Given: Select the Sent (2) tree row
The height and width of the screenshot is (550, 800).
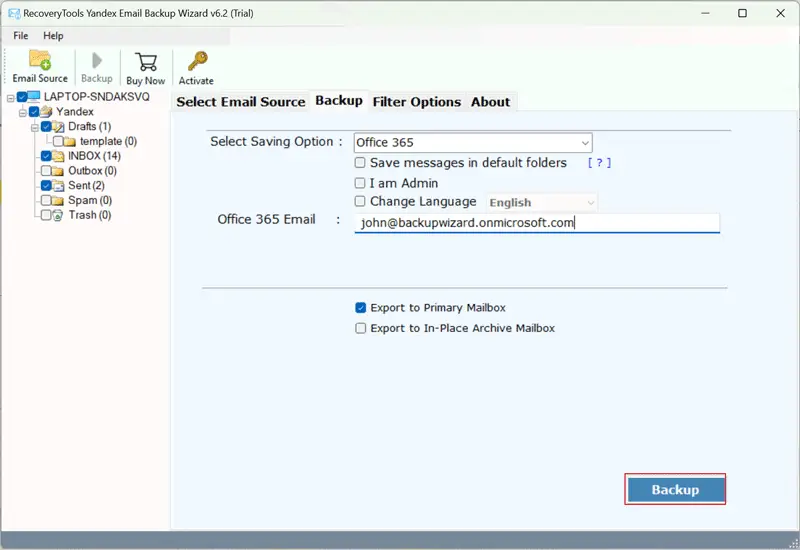Looking at the screenshot, I should point(86,186).
